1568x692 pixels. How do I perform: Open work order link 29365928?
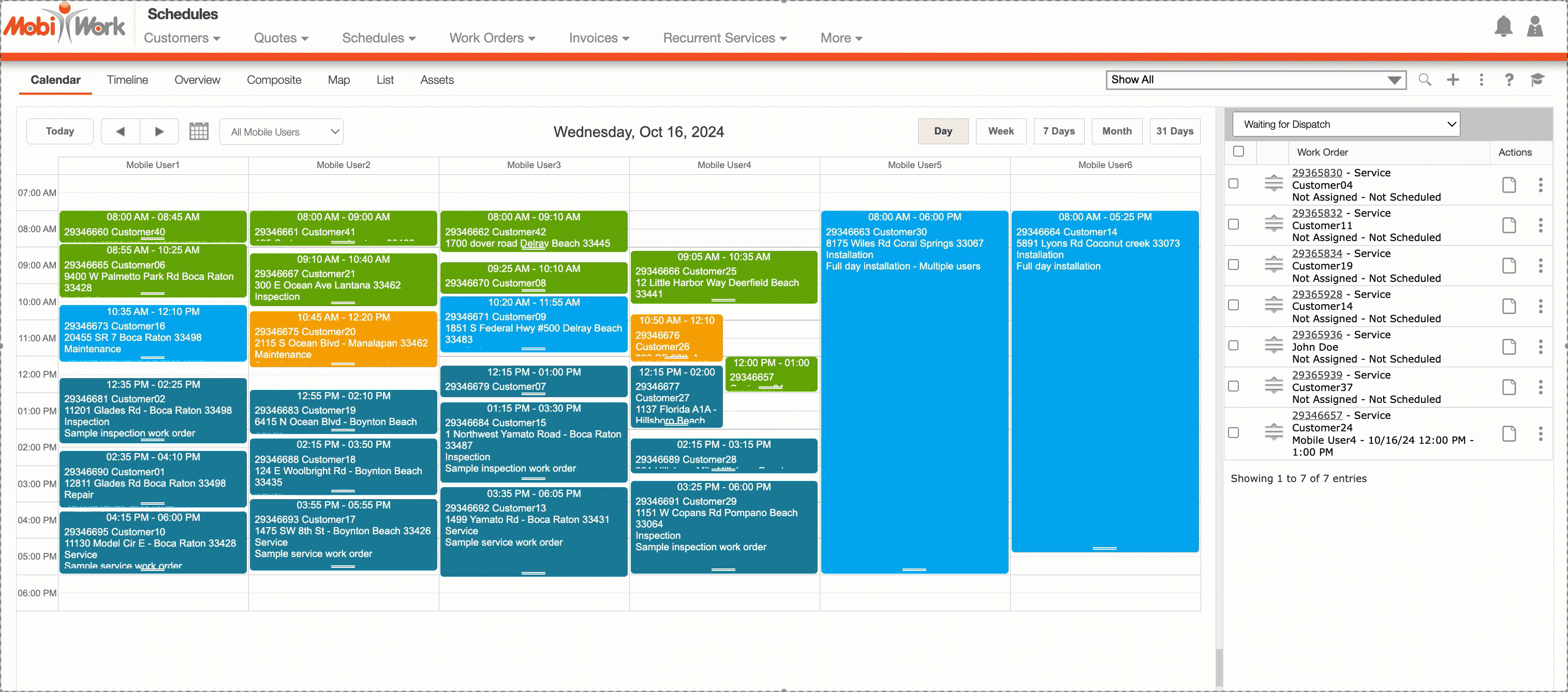pos(1316,294)
